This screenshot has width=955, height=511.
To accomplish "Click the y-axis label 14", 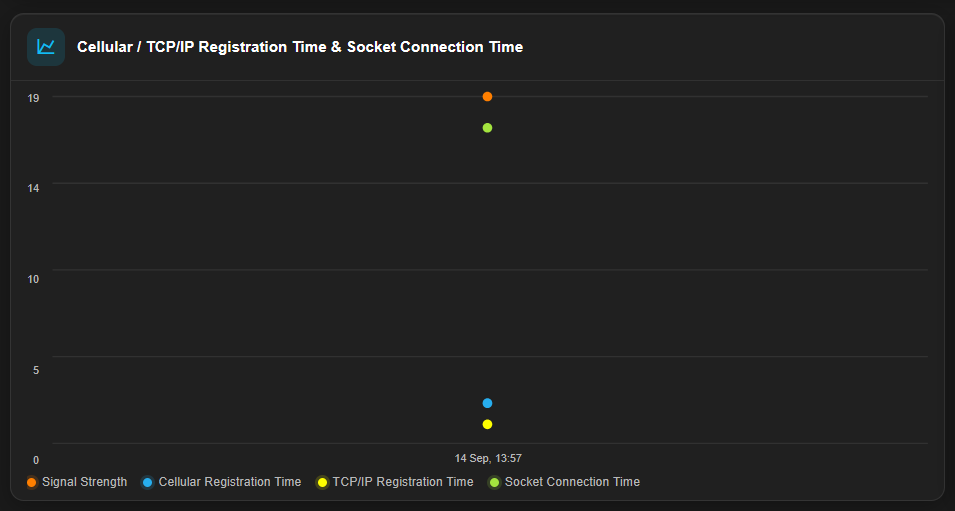I will click(x=33, y=188).
